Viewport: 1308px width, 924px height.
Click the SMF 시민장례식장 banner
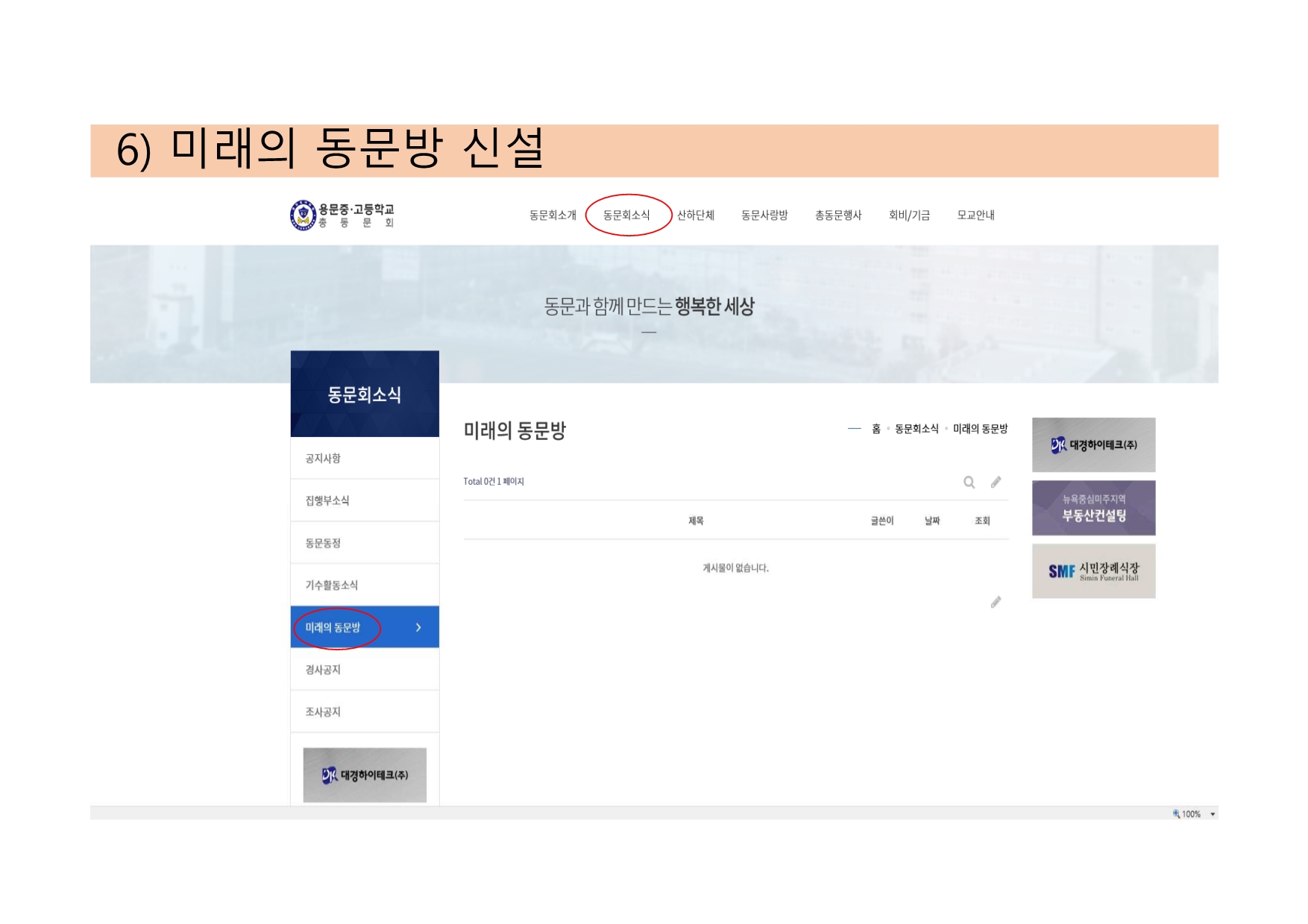(1093, 571)
